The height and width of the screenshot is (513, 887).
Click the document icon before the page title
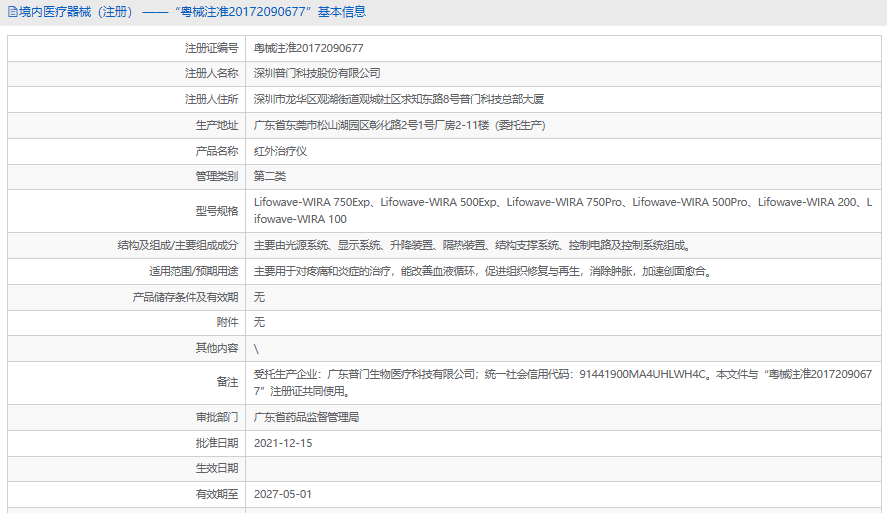click(x=12, y=12)
